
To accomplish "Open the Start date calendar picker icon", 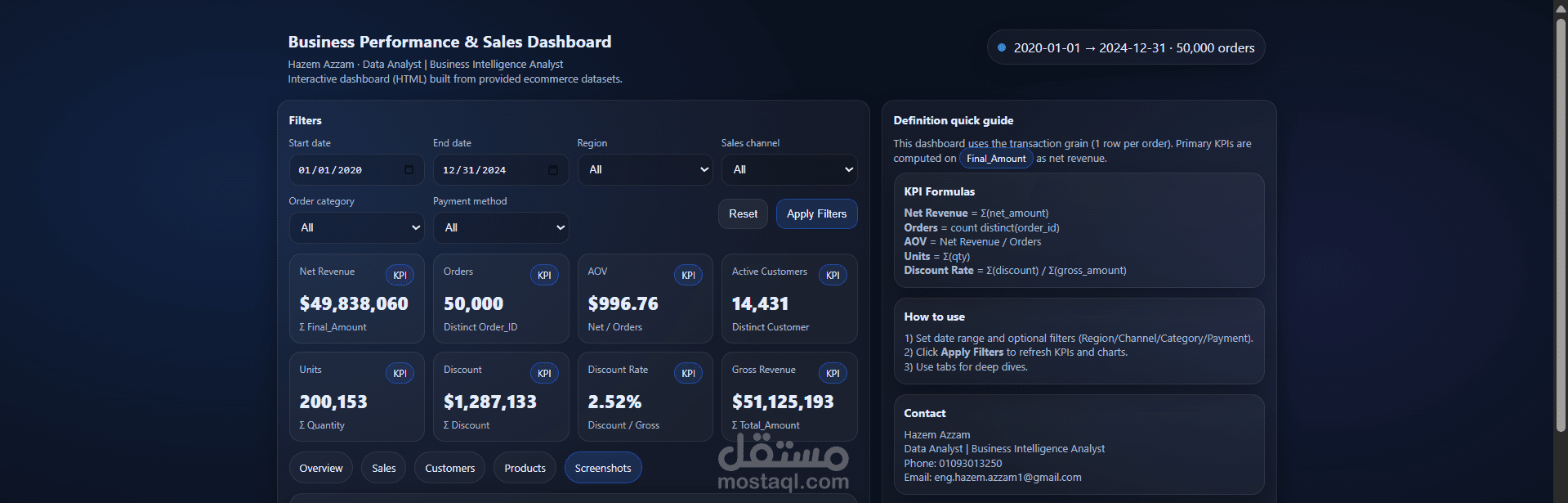I will (x=409, y=170).
